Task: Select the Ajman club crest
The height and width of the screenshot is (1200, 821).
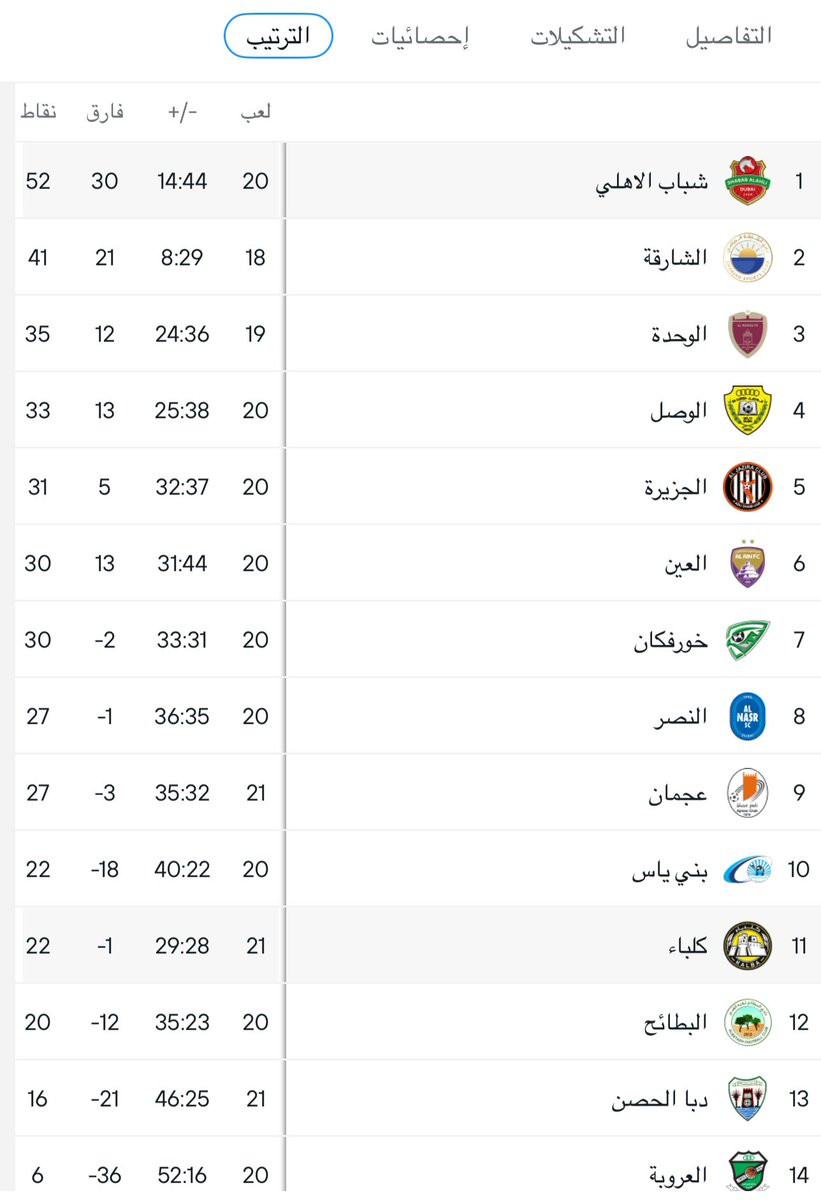Action: [x=747, y=793]
